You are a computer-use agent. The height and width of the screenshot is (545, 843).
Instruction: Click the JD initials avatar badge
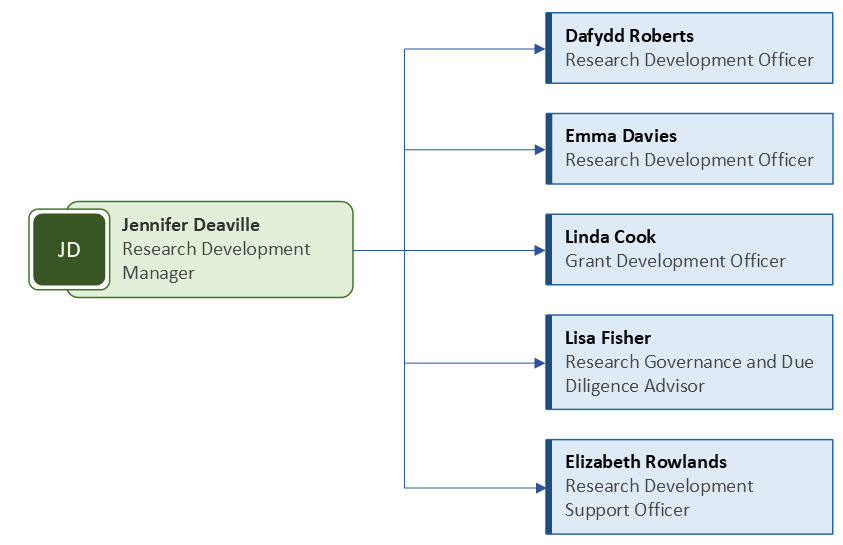pos(69,249)
